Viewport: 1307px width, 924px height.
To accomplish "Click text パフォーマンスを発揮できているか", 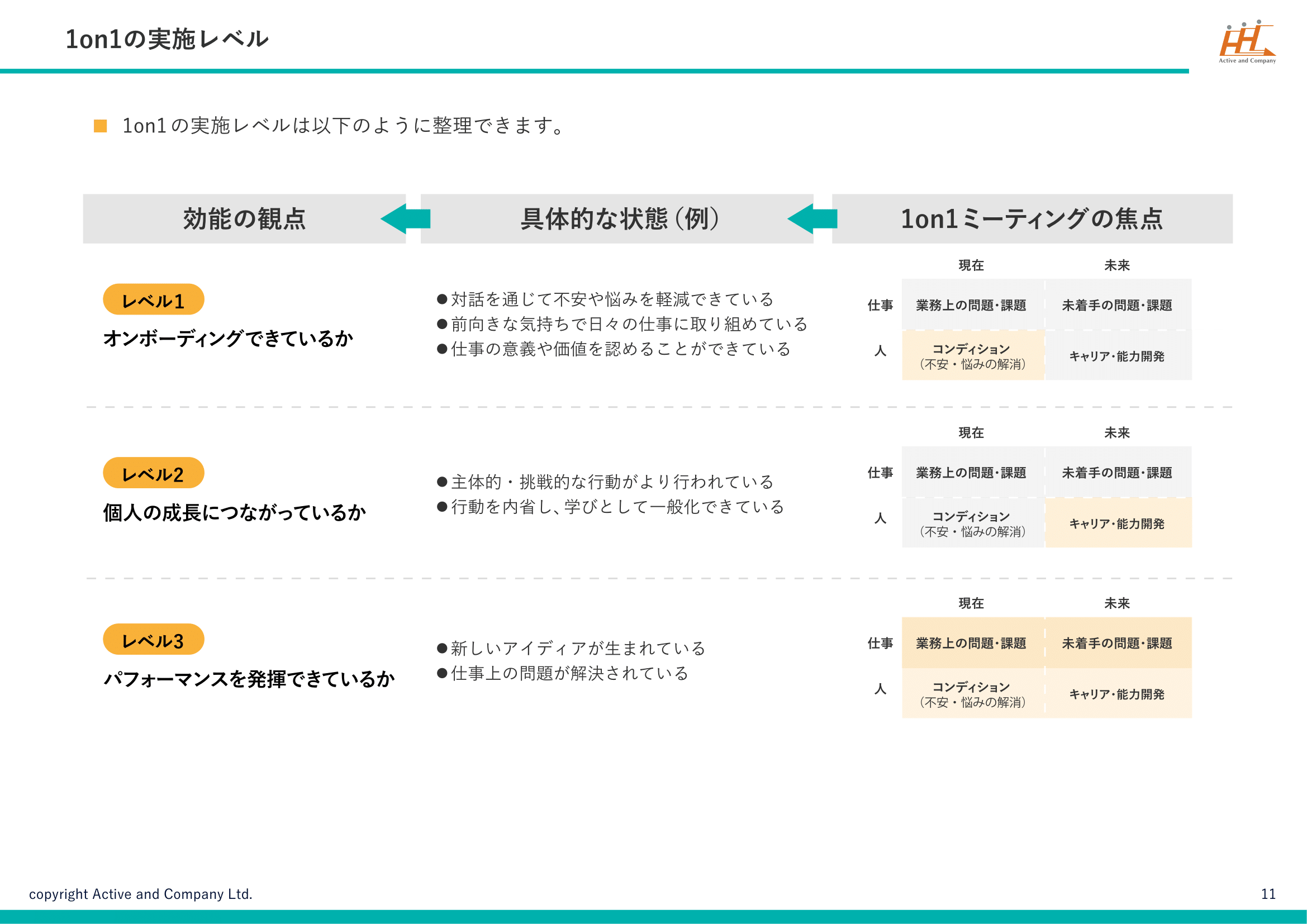I will (249, 679).
